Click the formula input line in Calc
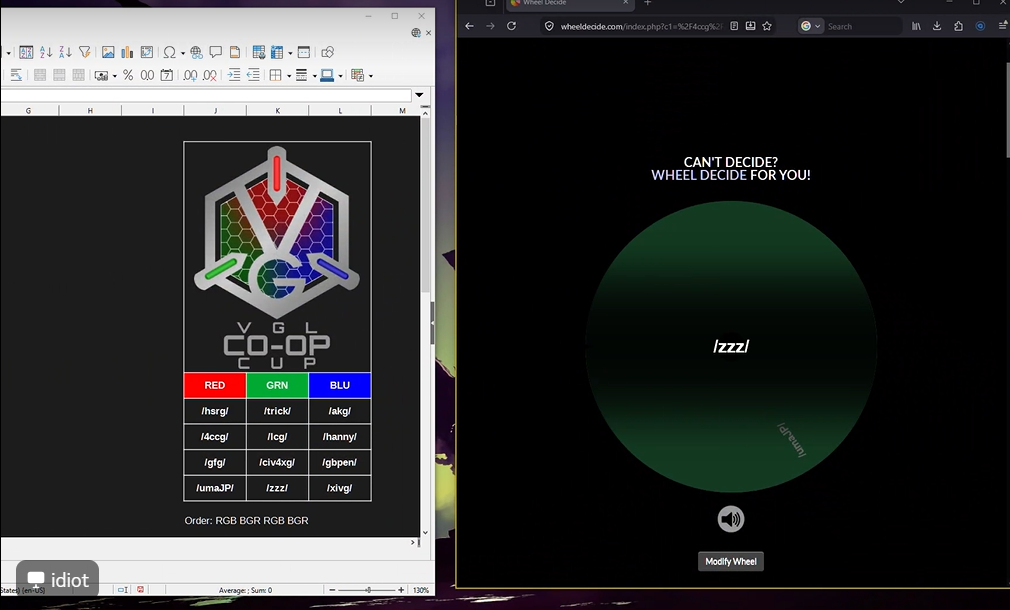Image resolution: width=1010 pixels, height=610 pixels. point(205,95)
